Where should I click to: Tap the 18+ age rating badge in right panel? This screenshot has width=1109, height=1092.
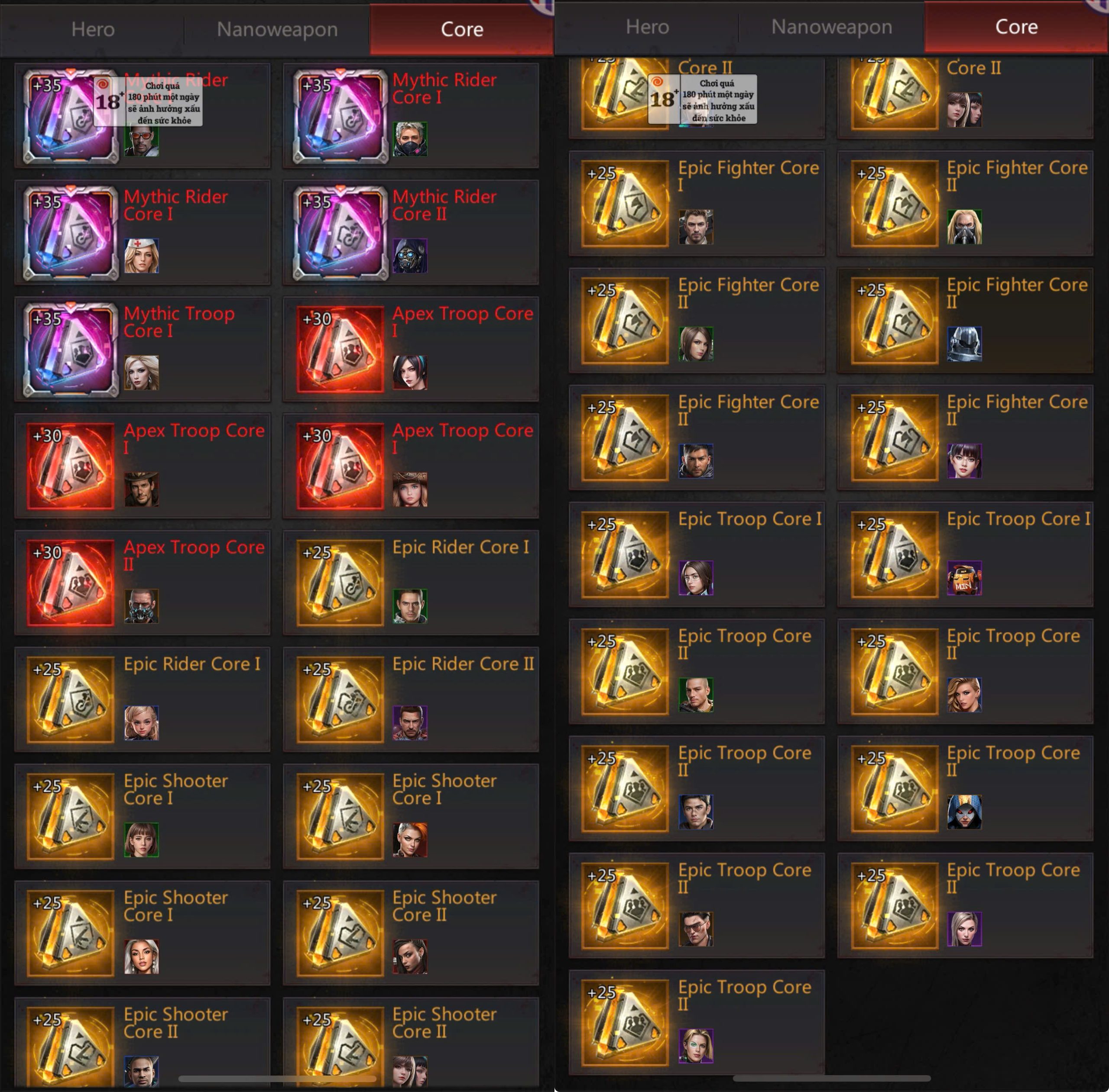coord(702,99)
